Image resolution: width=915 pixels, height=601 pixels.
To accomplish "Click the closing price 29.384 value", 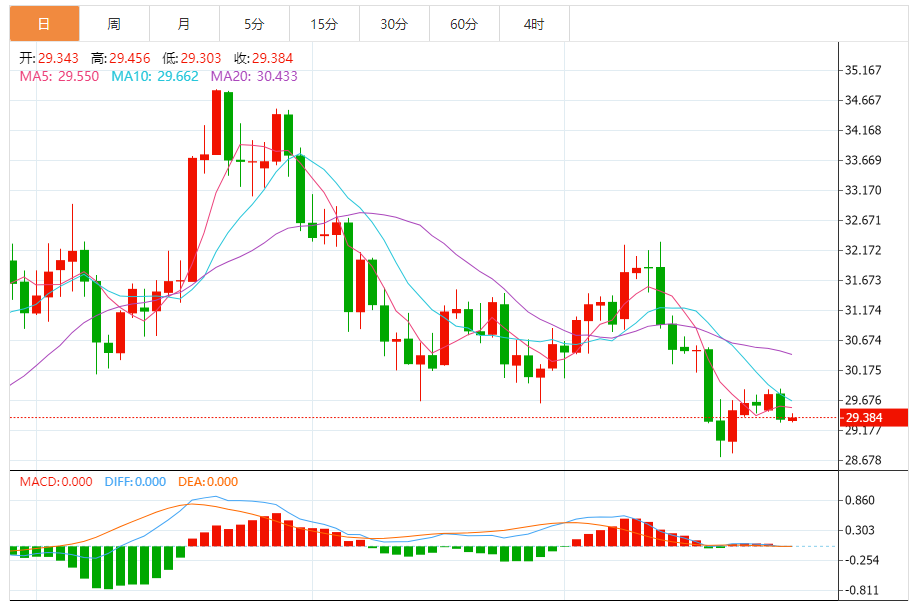I will [273, 58].
